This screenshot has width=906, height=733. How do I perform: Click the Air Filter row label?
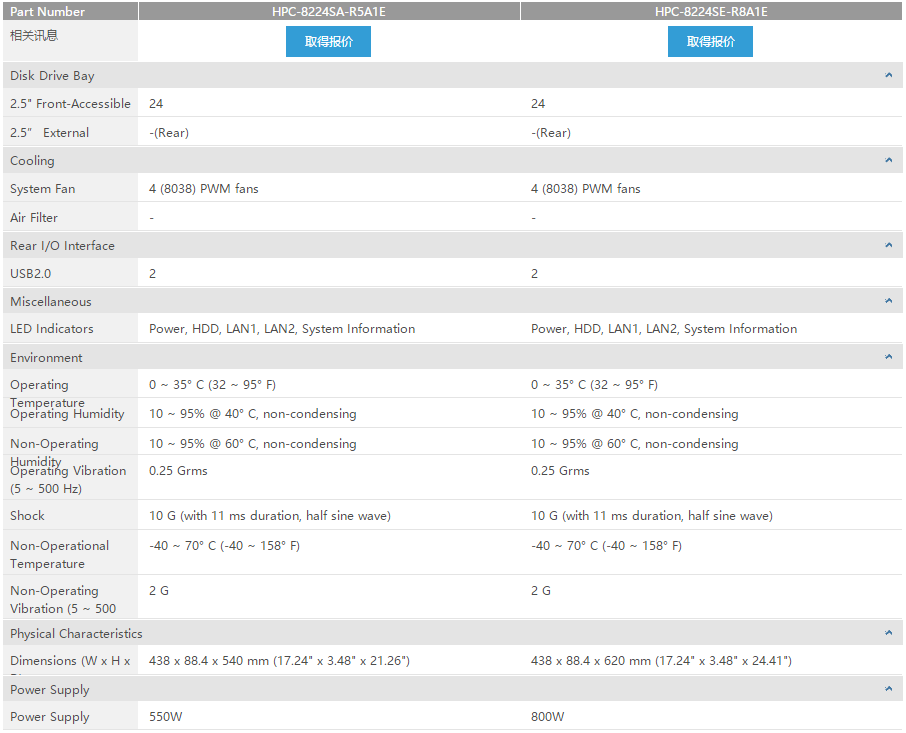click(x=34, y=218)
